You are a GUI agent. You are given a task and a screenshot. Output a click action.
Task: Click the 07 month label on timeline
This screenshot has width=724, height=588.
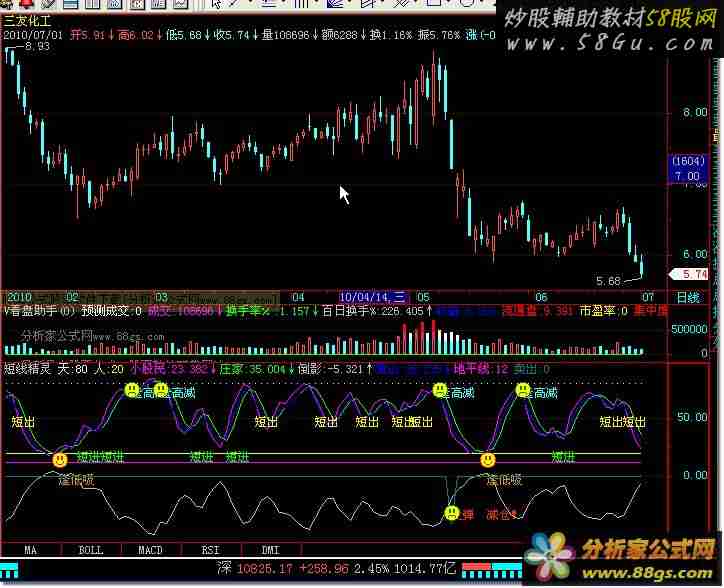tap(648, 297)
